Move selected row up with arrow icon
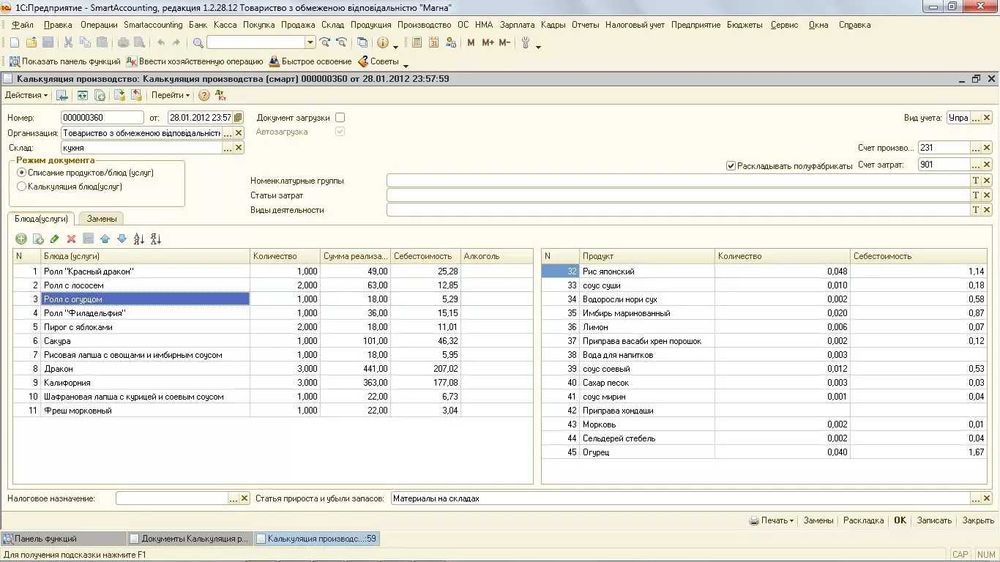 (105, 239)
